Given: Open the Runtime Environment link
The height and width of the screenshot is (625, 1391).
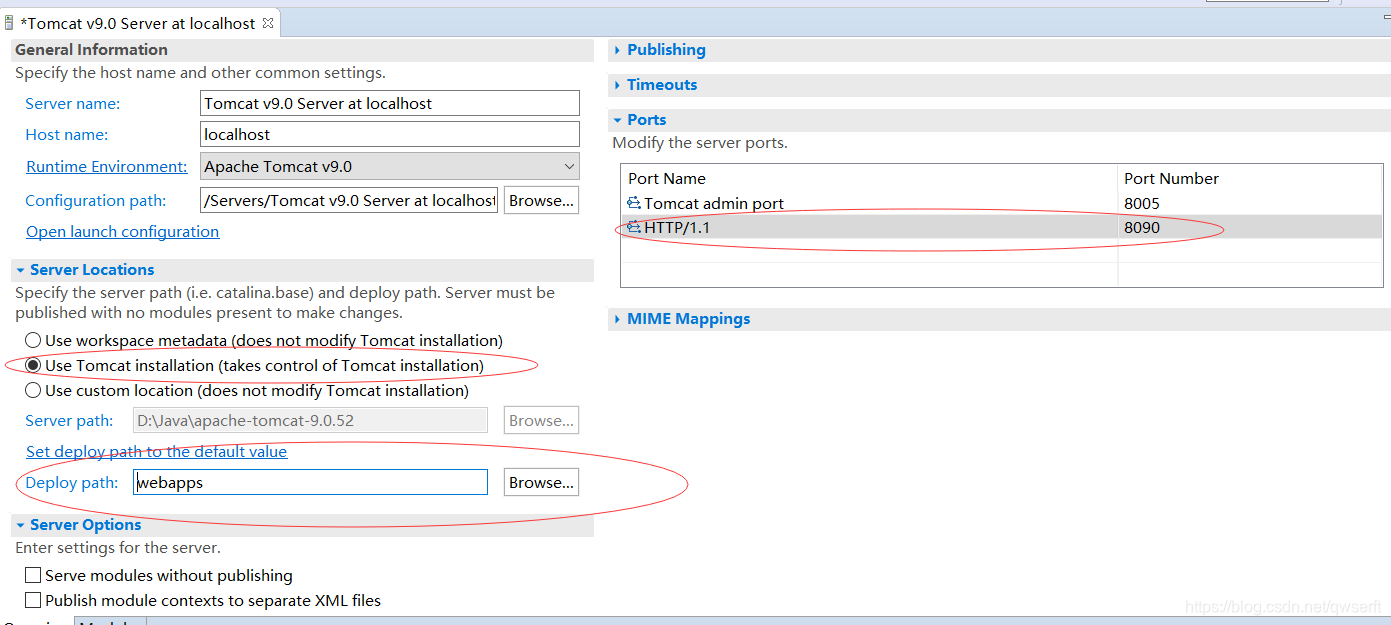Looking at the screenshot, I should click(x=107, y=166).
